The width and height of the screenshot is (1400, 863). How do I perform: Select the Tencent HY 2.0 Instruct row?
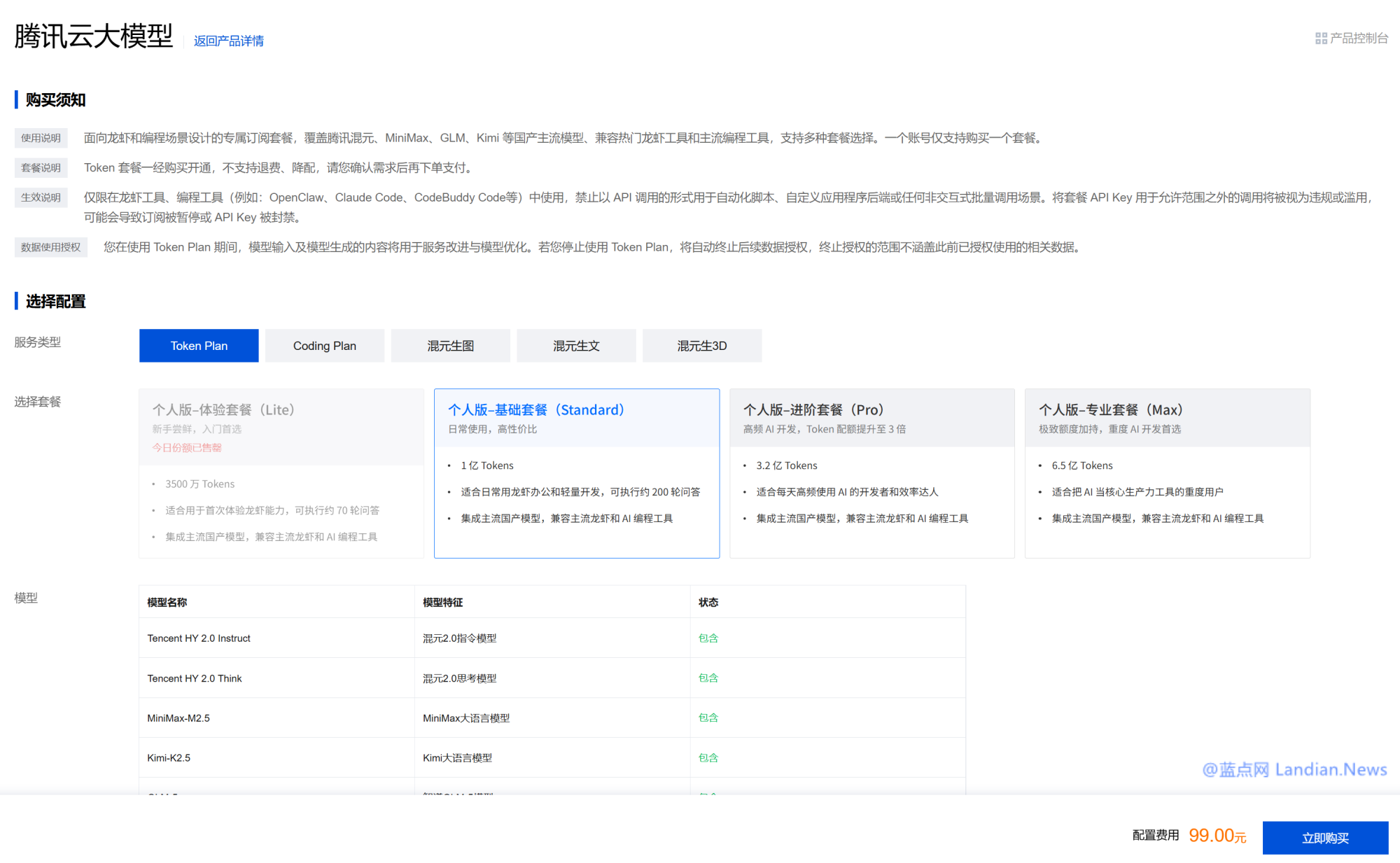point(199,638)
